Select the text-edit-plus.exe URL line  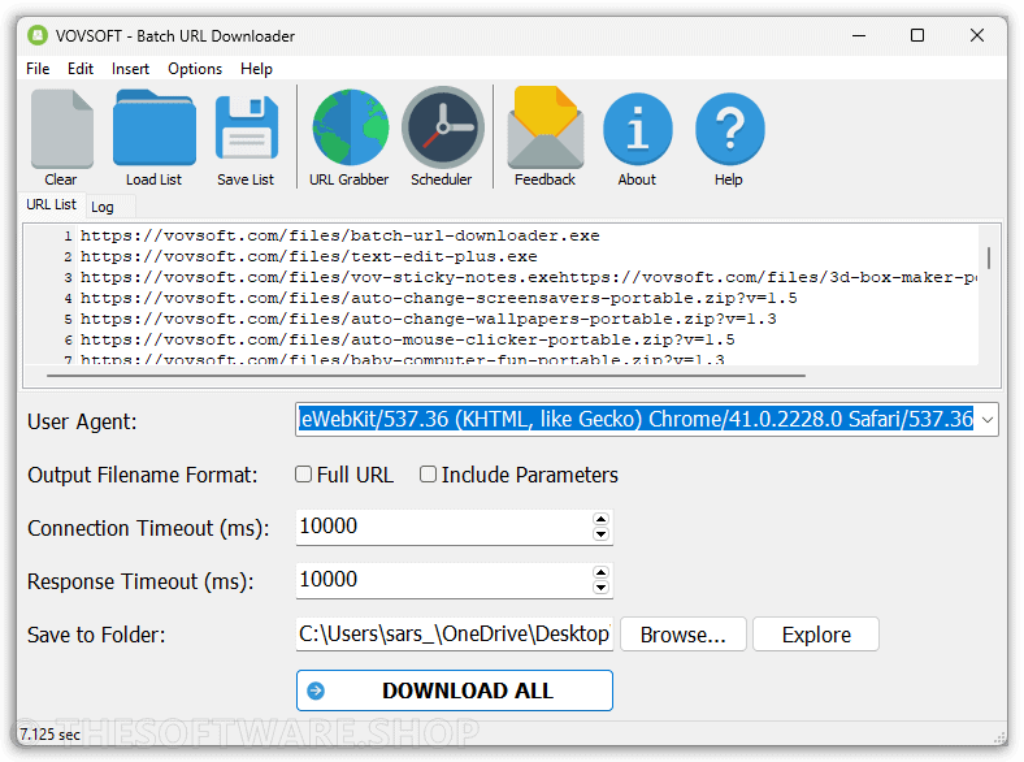pyautogui.click(x=309, y=257)
